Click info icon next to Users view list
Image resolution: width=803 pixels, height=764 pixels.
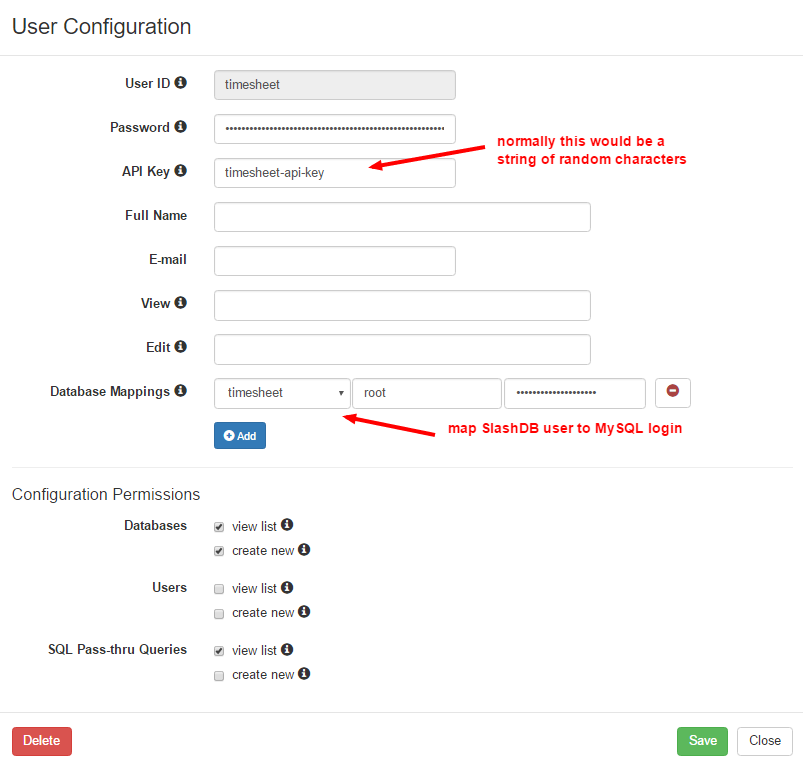287,587
